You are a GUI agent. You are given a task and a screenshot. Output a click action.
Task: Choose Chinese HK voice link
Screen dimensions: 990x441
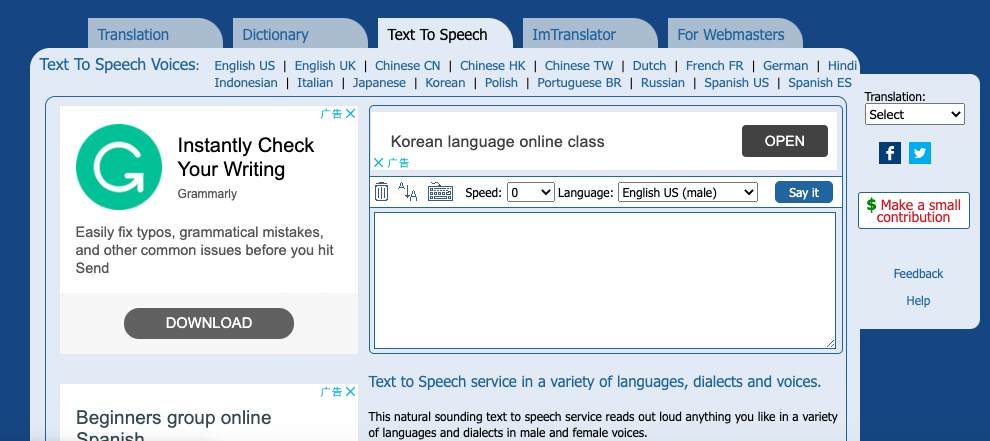492,66
